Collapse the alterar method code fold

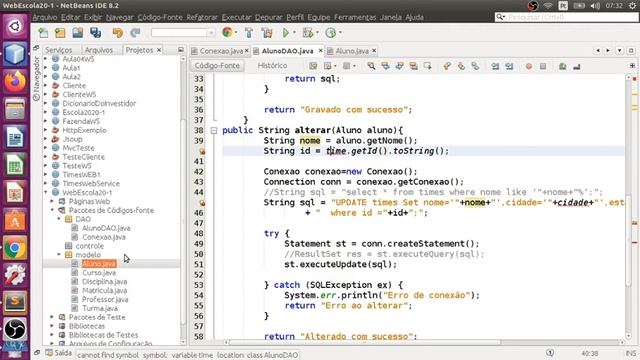tap(213, 131)
